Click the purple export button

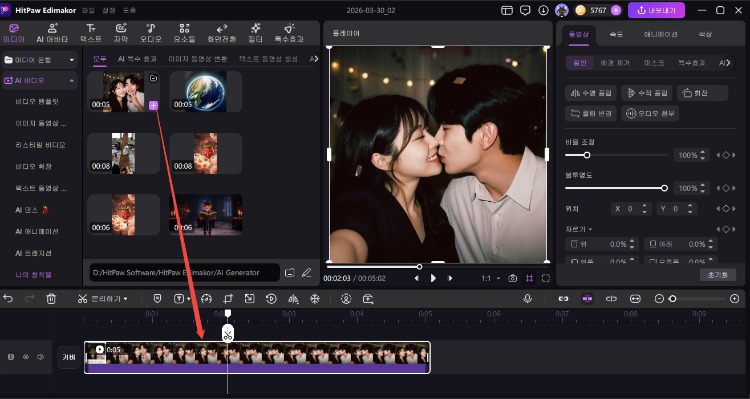click(x=656, y=10)
